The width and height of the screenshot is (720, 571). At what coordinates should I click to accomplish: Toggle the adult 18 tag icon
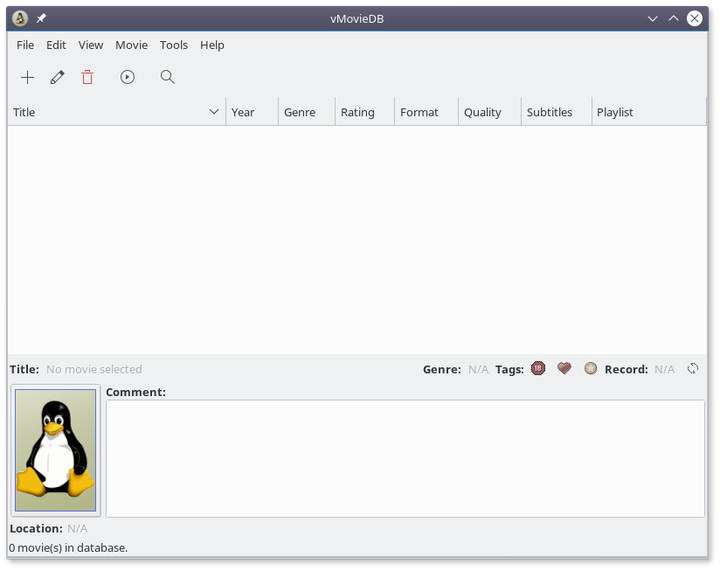[x=538, y=369]
